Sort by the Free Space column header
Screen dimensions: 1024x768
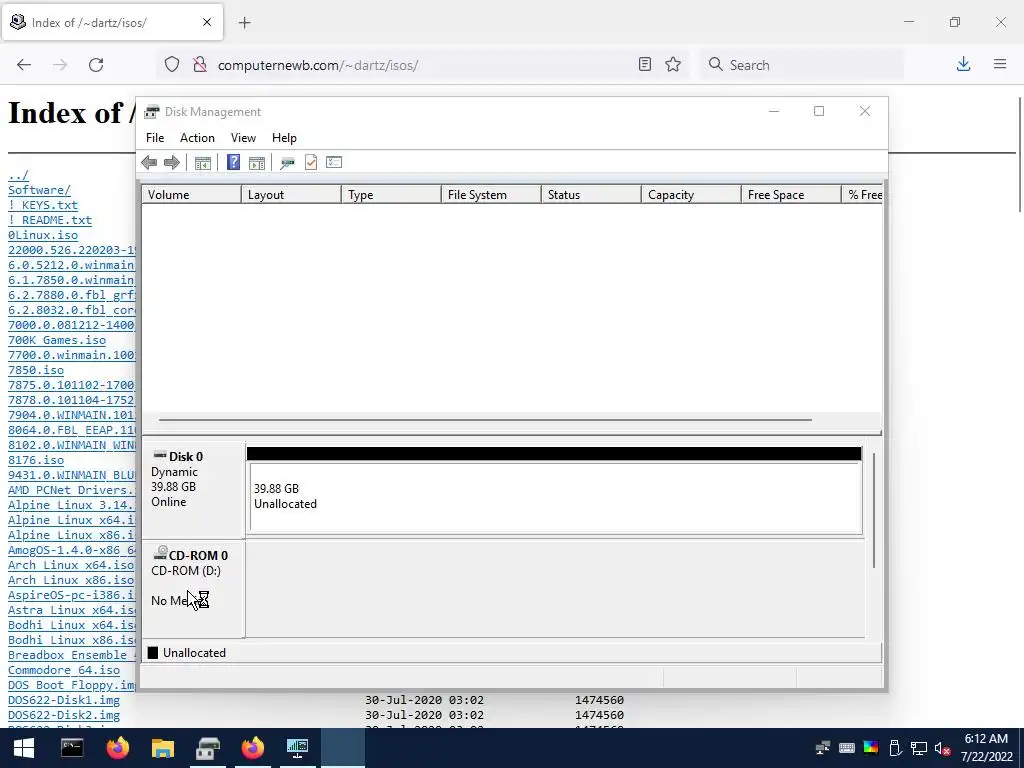[x=791, y=195]
